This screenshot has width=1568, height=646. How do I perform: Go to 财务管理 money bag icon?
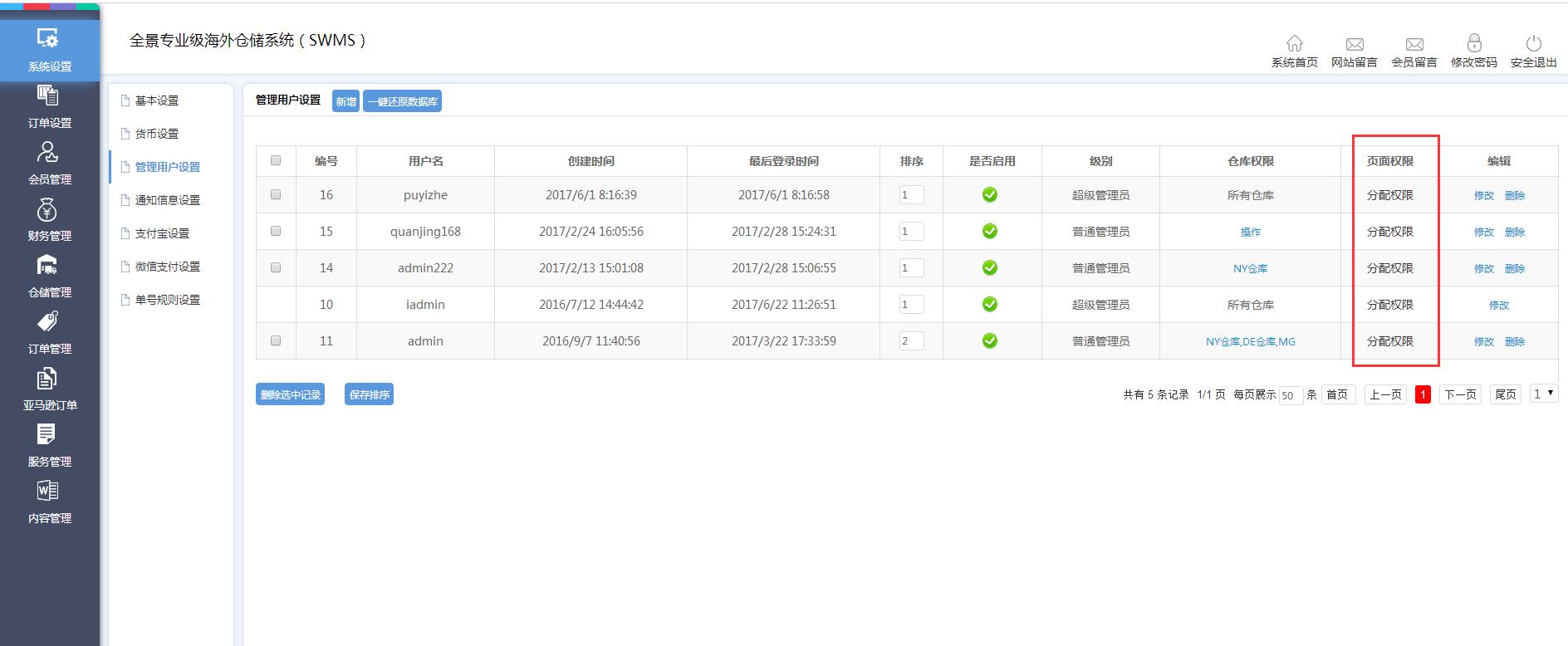click(48, 209)
